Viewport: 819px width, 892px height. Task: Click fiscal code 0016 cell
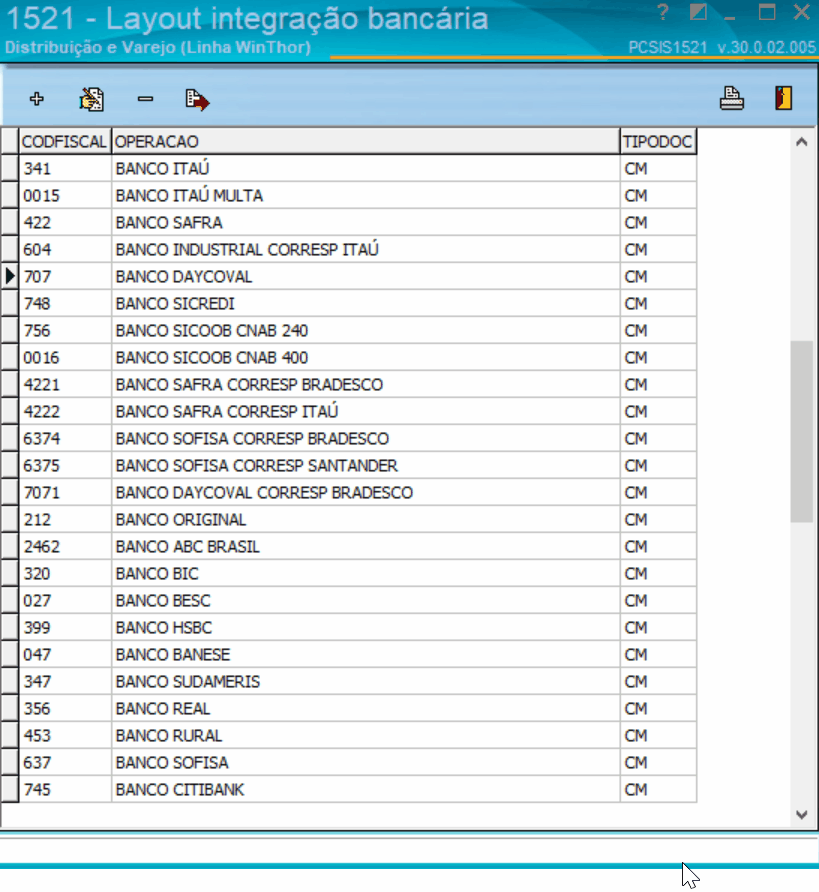tap(65, 358)
